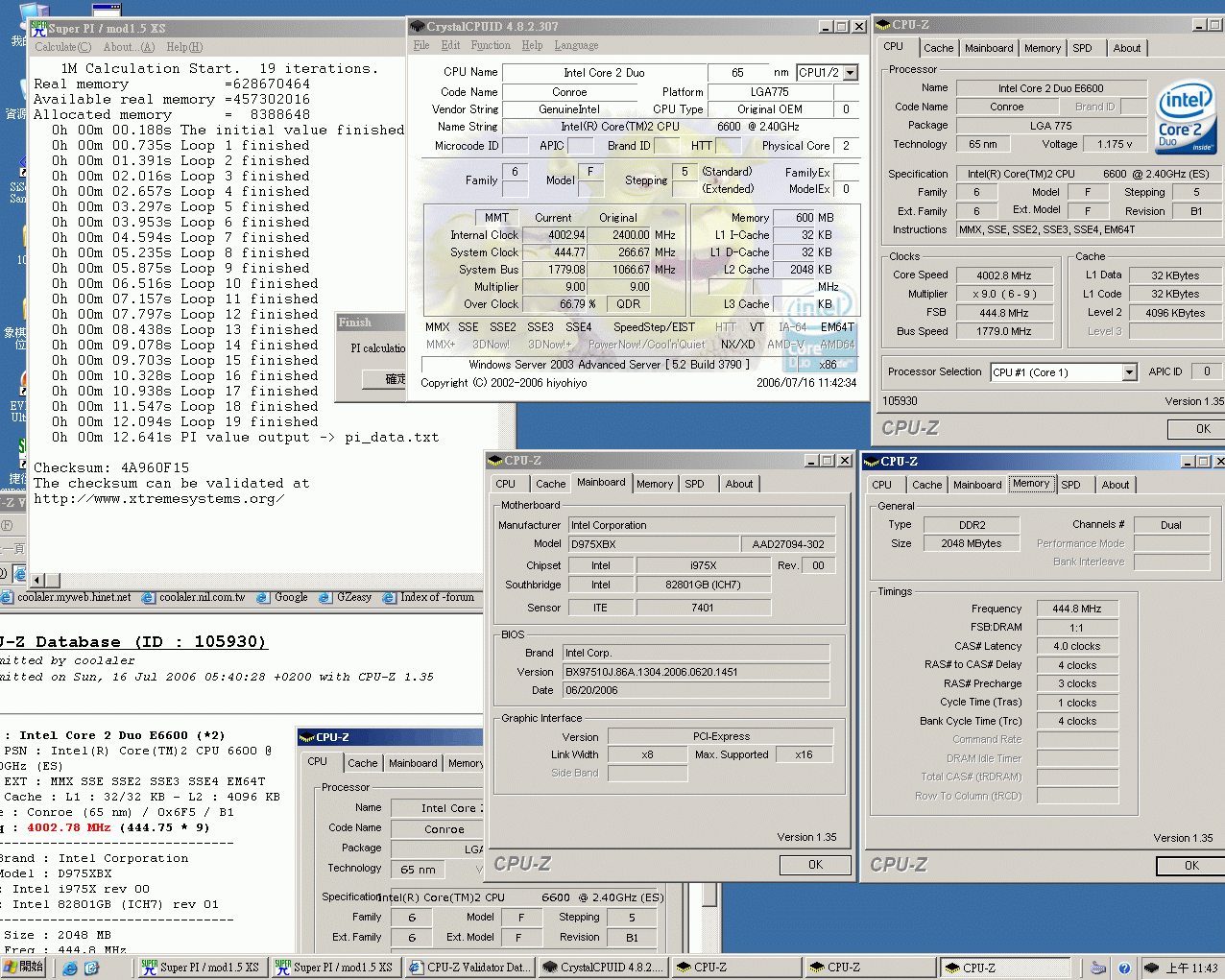Open the Help menu in Super PI
Viewport: 1225px width, 980px height.
184,47
